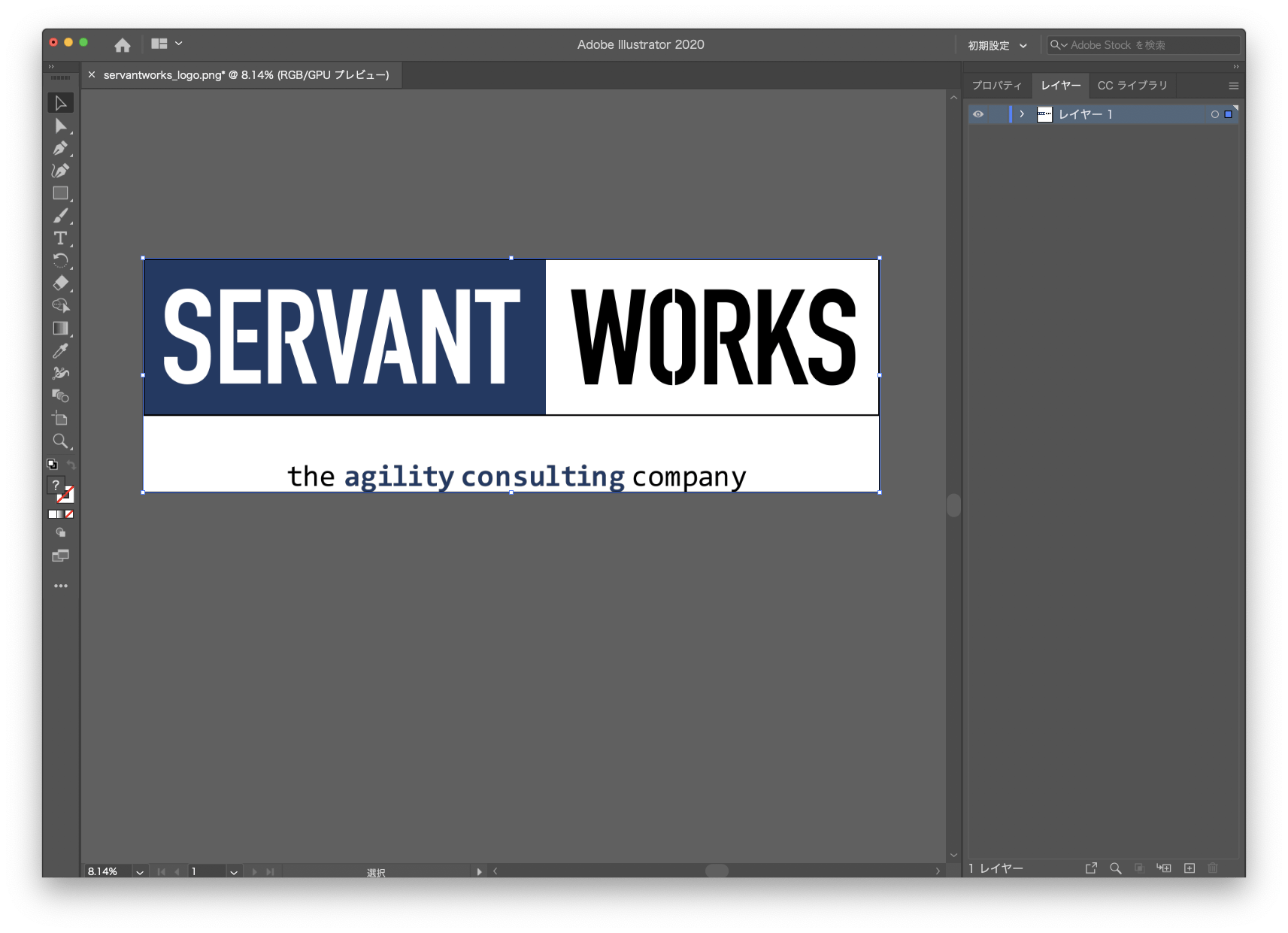Go to the first artboard

click(x=161, y=872)
